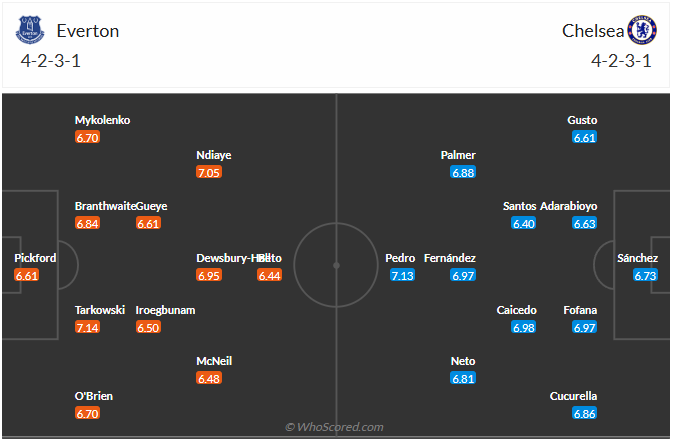
Task: Select Sánchez's 6.73 rating badge
Action: tap(645, 275)
